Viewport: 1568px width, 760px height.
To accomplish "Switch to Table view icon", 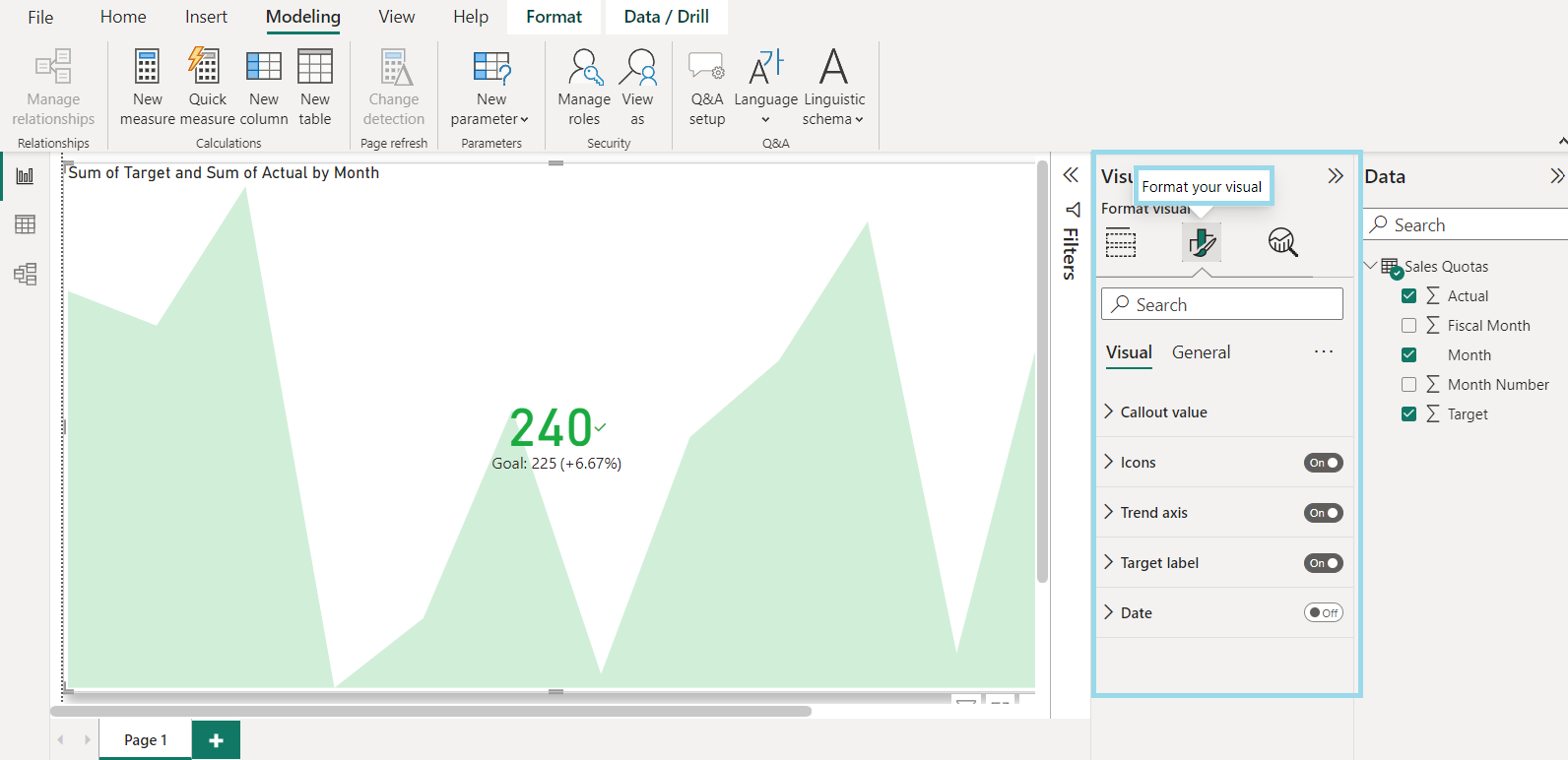I will [x=25, y=224].
